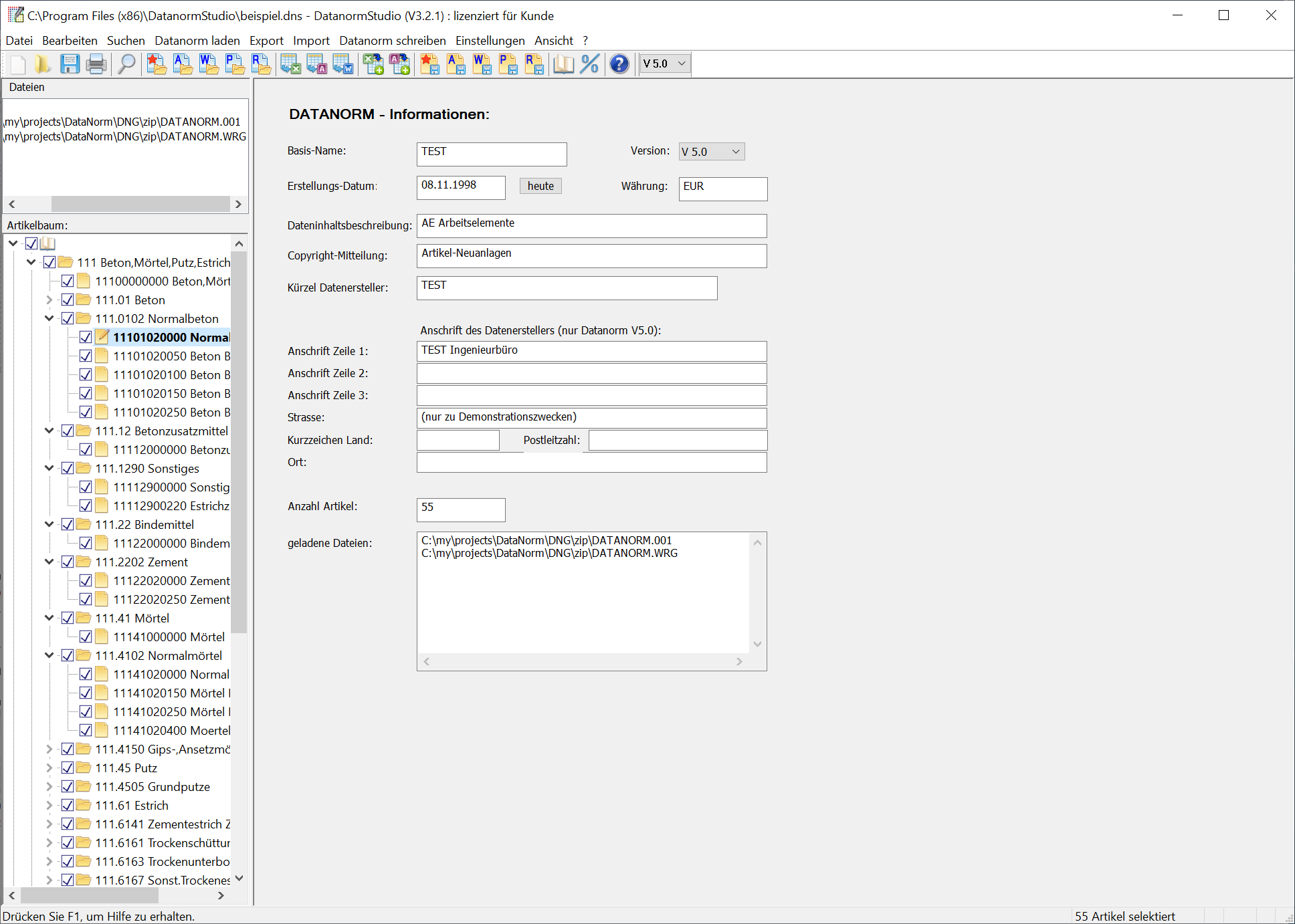The height and width of the screenshot is (924, 1295).
Task: Open search with magnifying glass icon
Action: pos(126,64)
